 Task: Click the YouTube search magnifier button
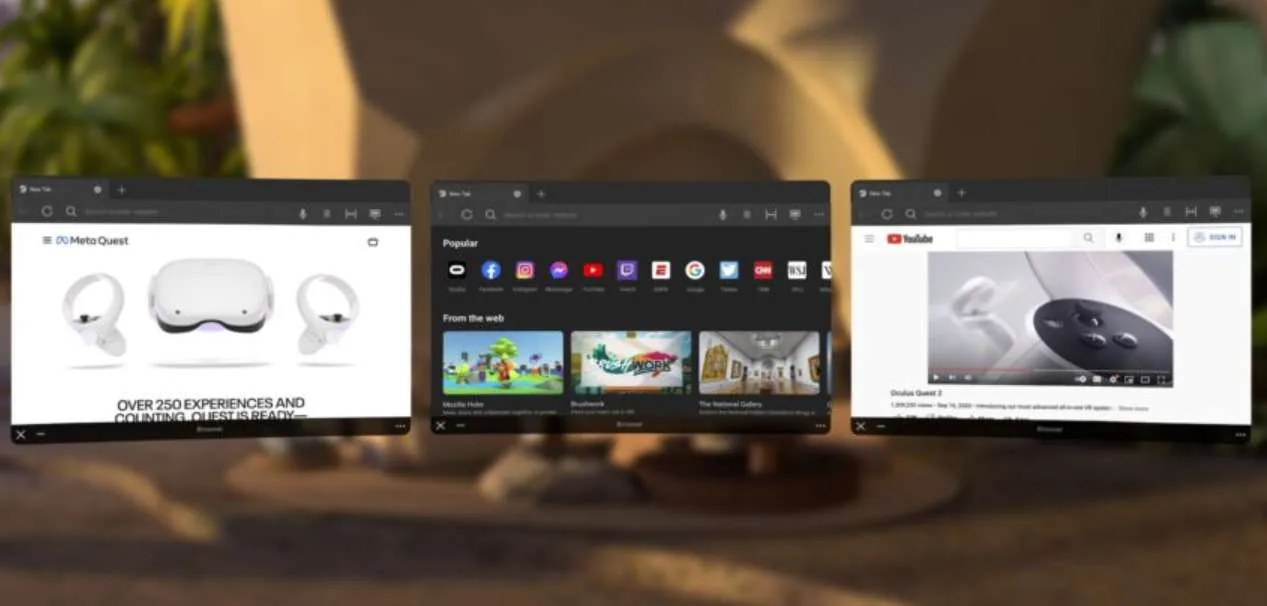[1088, 238]
